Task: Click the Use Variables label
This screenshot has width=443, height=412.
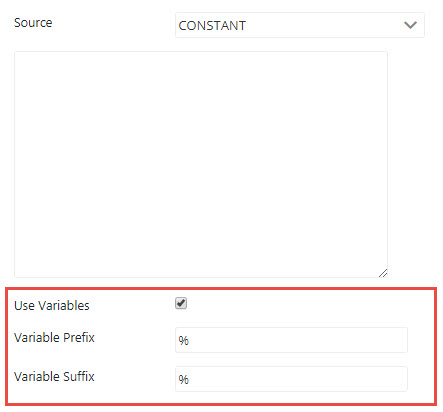Action: tap(52, 305)
